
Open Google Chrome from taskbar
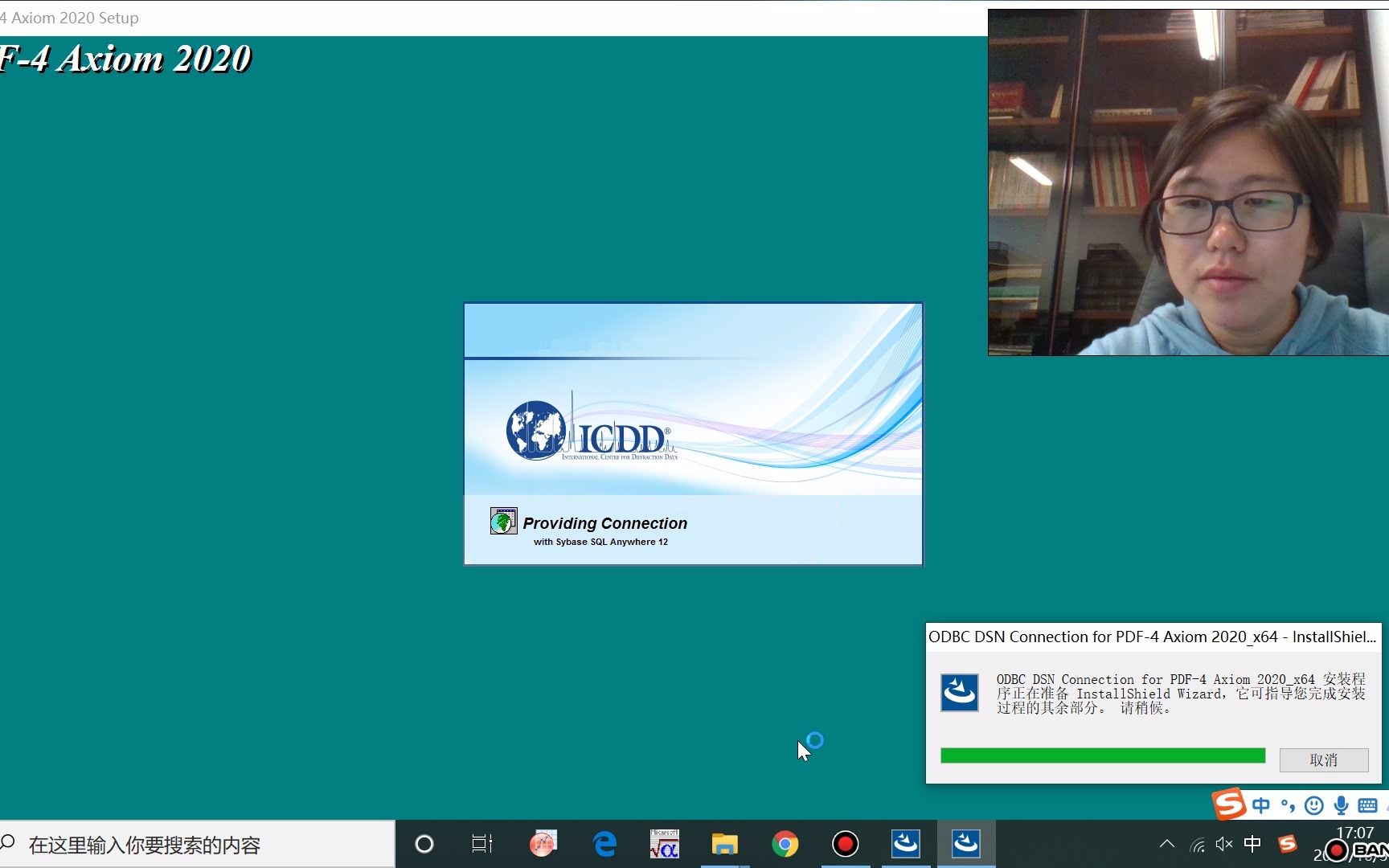pos(785,844)
